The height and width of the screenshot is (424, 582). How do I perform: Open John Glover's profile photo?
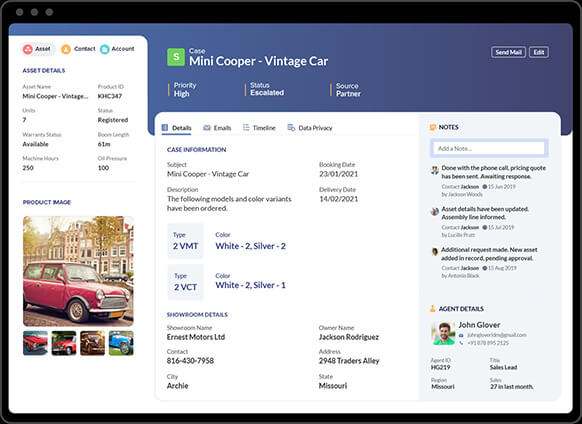click(x=443, y=333)
